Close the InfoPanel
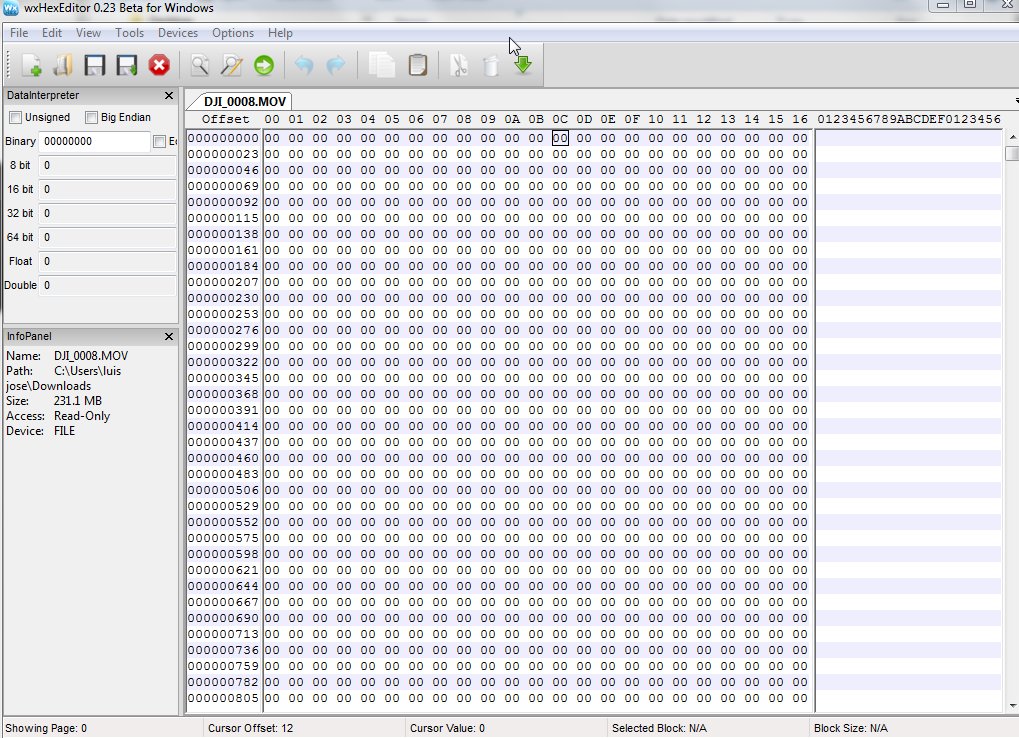The width and height of the screenshot is (1019, 738). tap(169, 337)
